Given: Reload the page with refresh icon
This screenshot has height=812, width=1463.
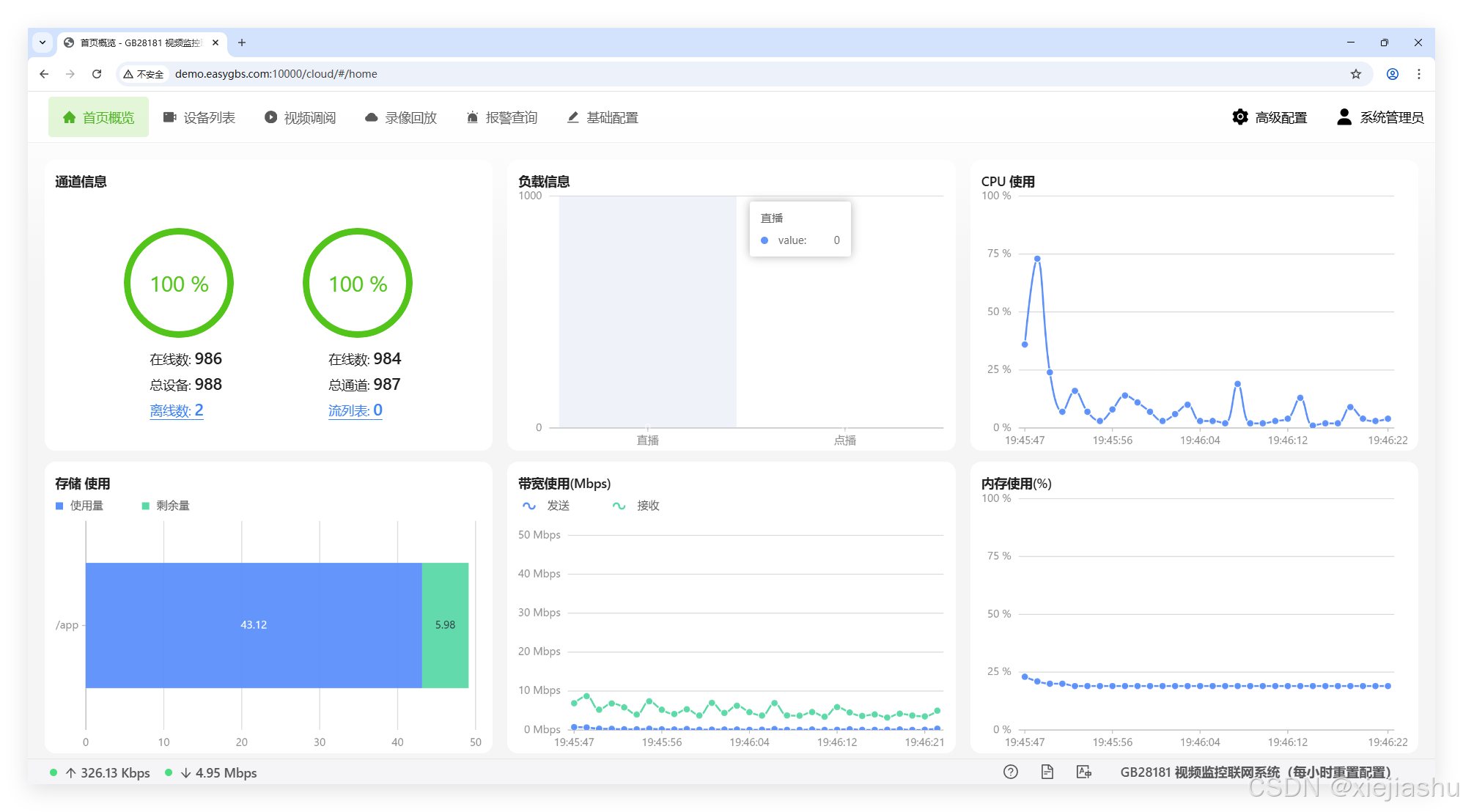Looking at the screenshot, I should 97,74.
